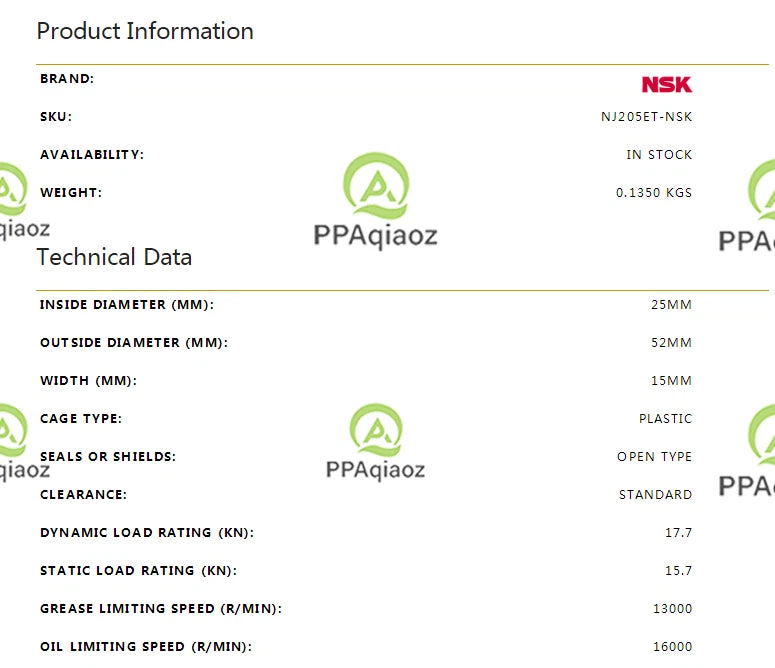Click the IN STOCK availability text

[659, 155]
